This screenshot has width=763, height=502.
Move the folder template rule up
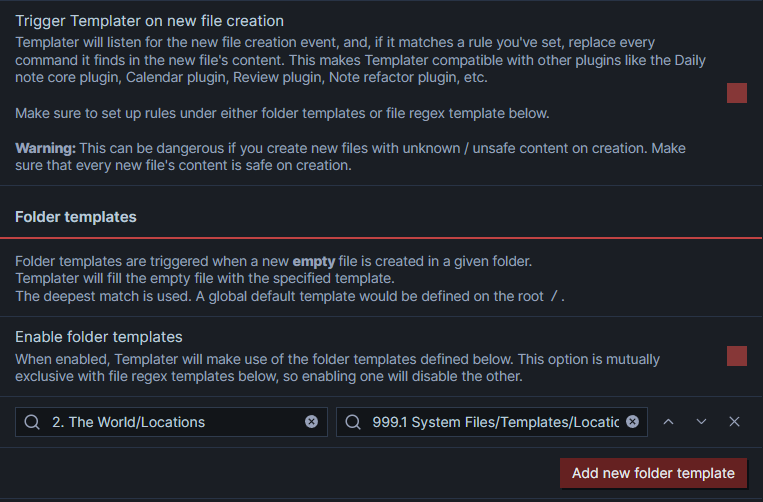(x=669, y=422)
